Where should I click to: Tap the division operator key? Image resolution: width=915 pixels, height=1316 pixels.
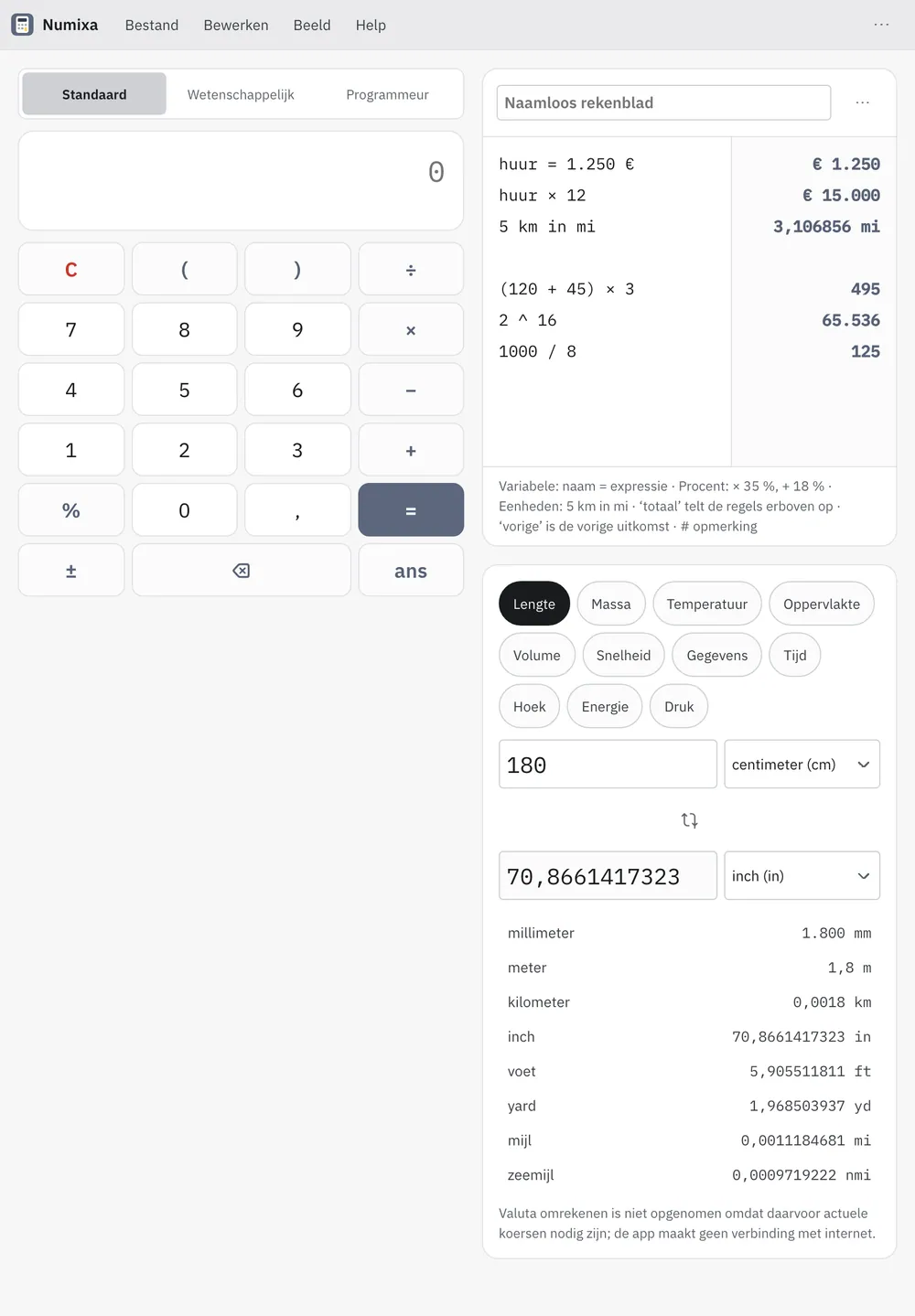coord(411,269)
